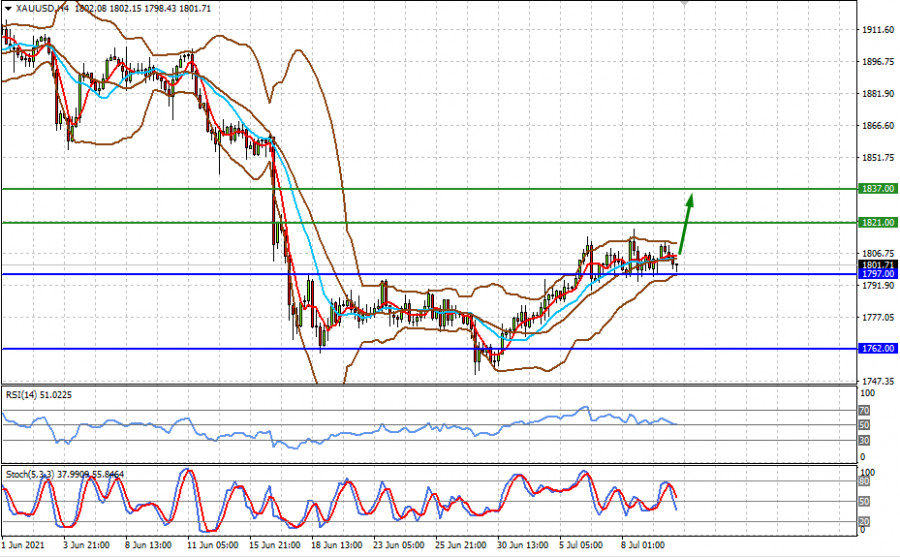The width and height of the screenshot is (900, 557).
Task: Click the 1747.35 price scale value
Action: pyautogui.click(x=877, y=381)
